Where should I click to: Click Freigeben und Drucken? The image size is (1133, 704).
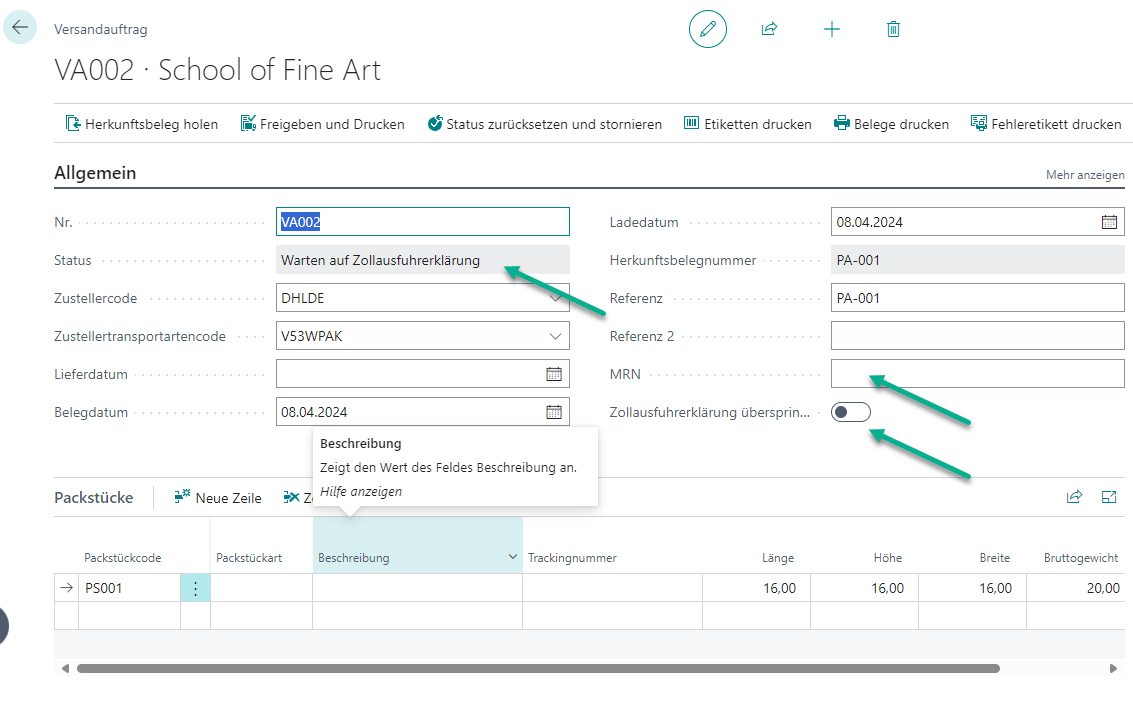(x=322, y=124)
